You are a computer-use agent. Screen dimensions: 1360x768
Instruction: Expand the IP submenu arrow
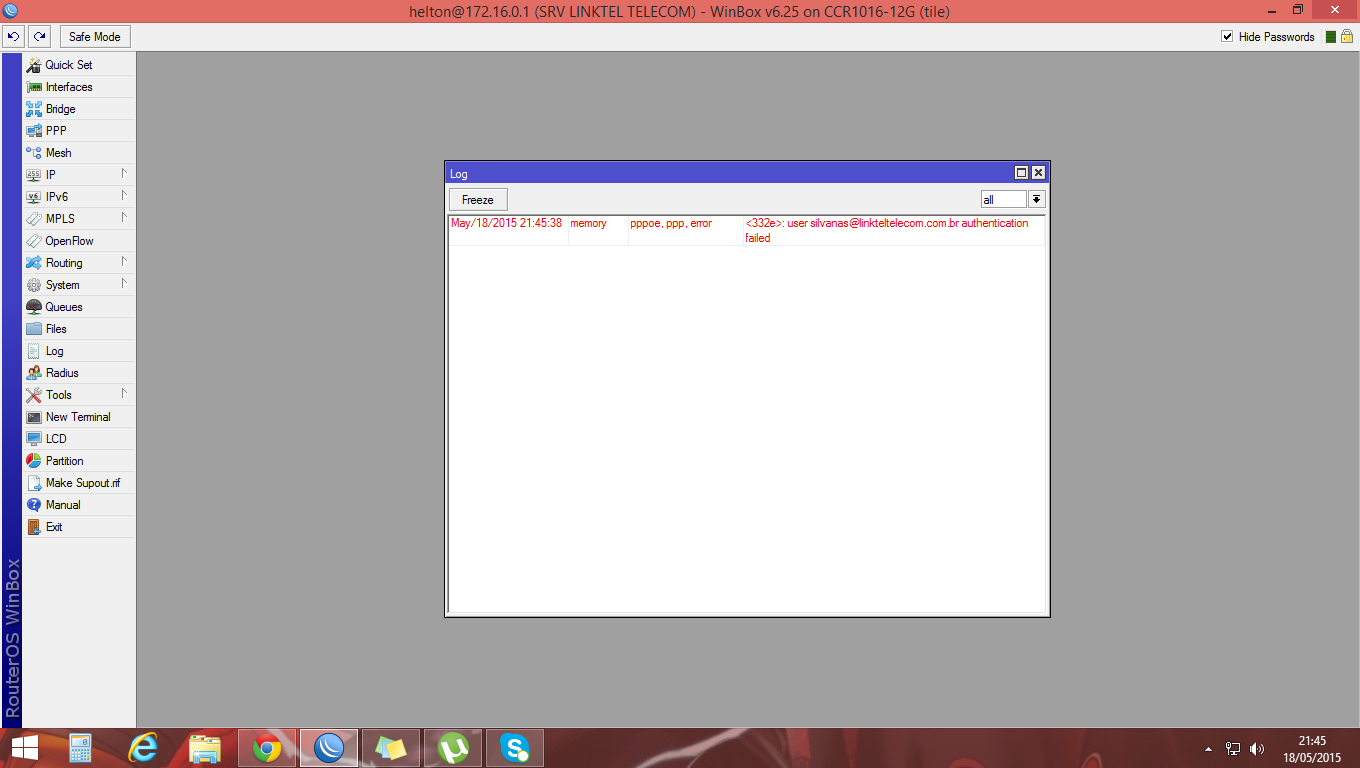click(124, 174)
